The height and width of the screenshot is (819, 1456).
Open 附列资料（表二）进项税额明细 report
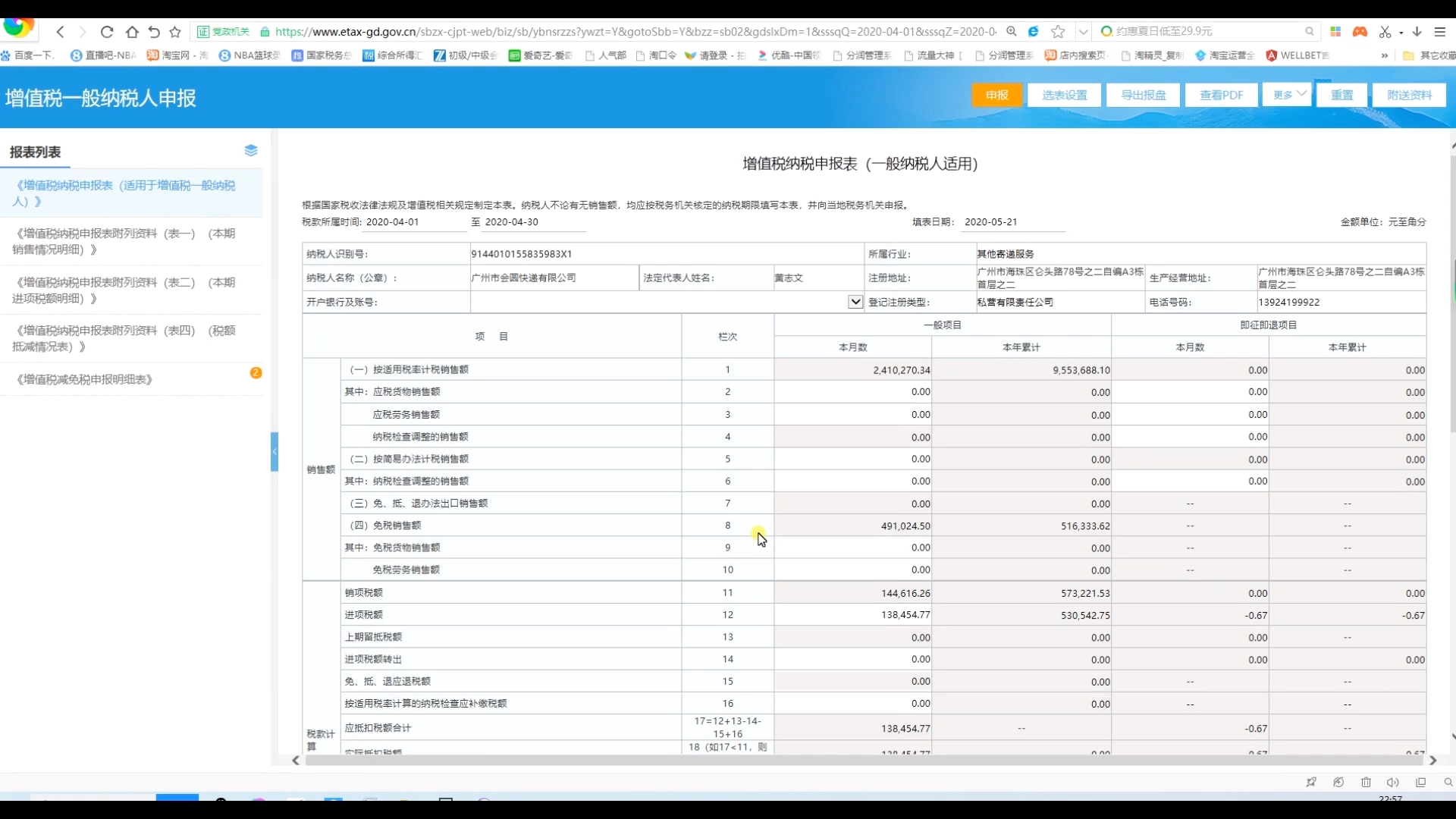pos(124,290)
